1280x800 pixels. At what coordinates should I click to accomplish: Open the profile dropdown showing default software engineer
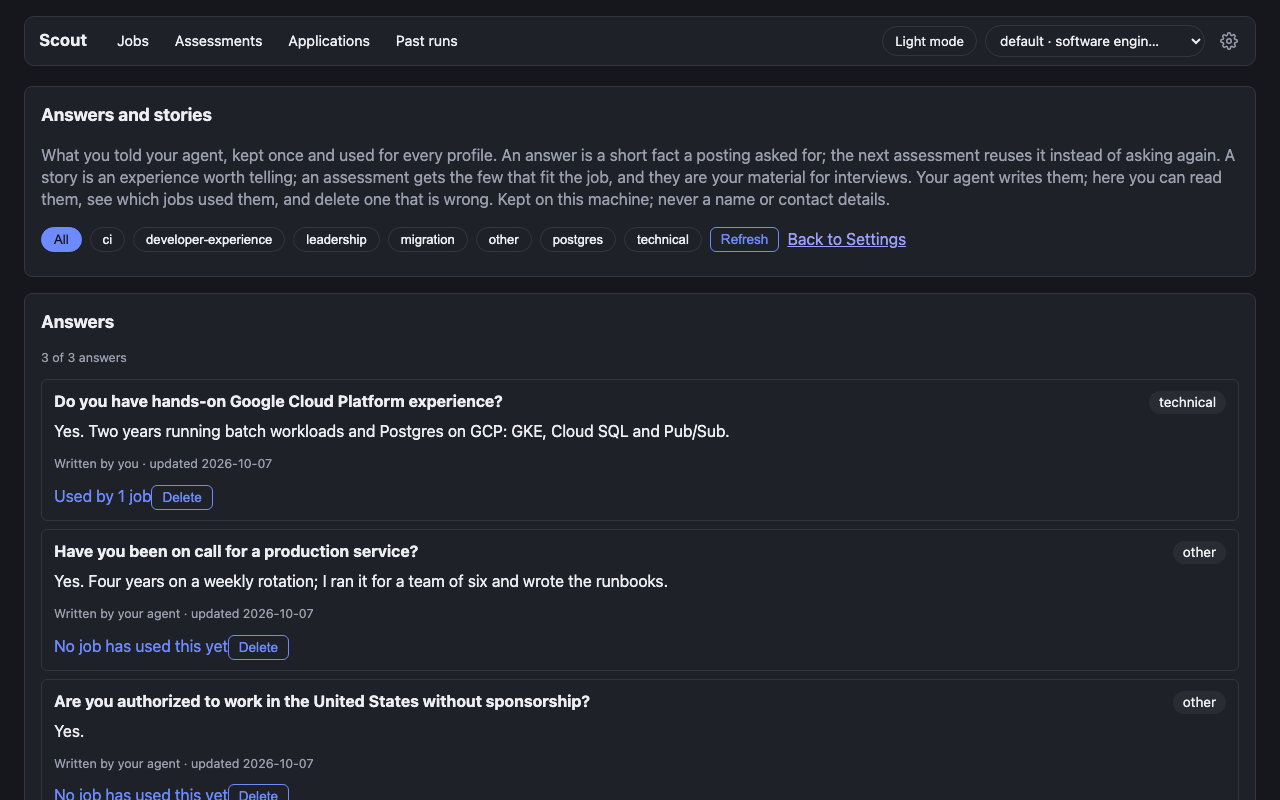[x=1095, y=41]
